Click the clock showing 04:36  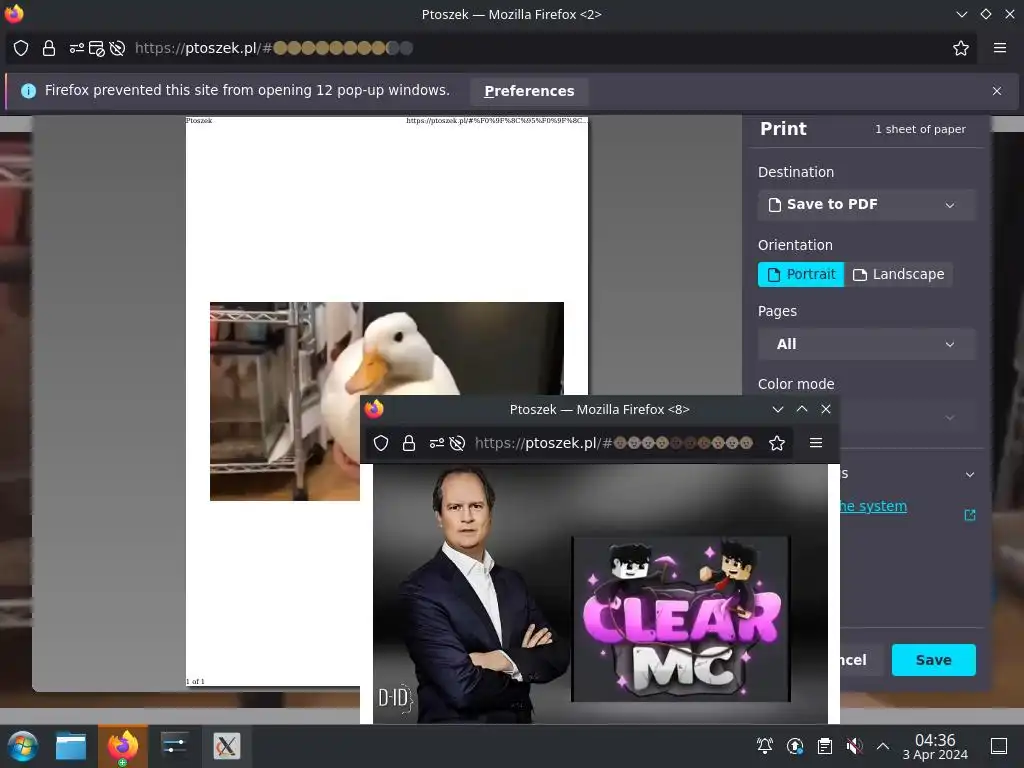coord(935,746)
